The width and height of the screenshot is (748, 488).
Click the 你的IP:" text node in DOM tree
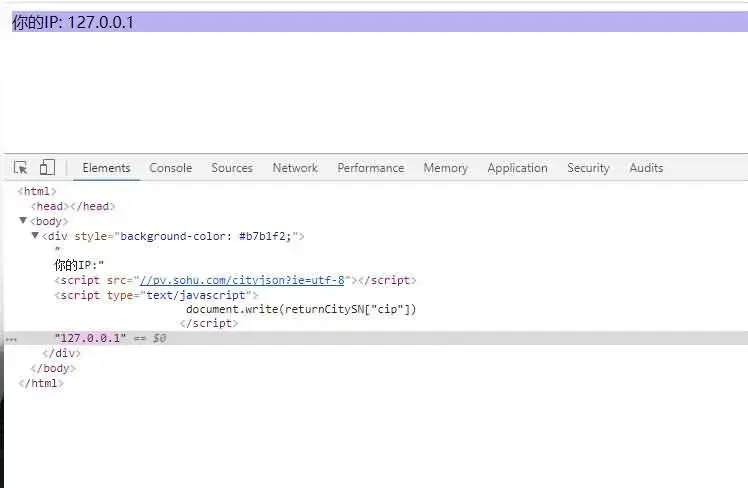79,265
